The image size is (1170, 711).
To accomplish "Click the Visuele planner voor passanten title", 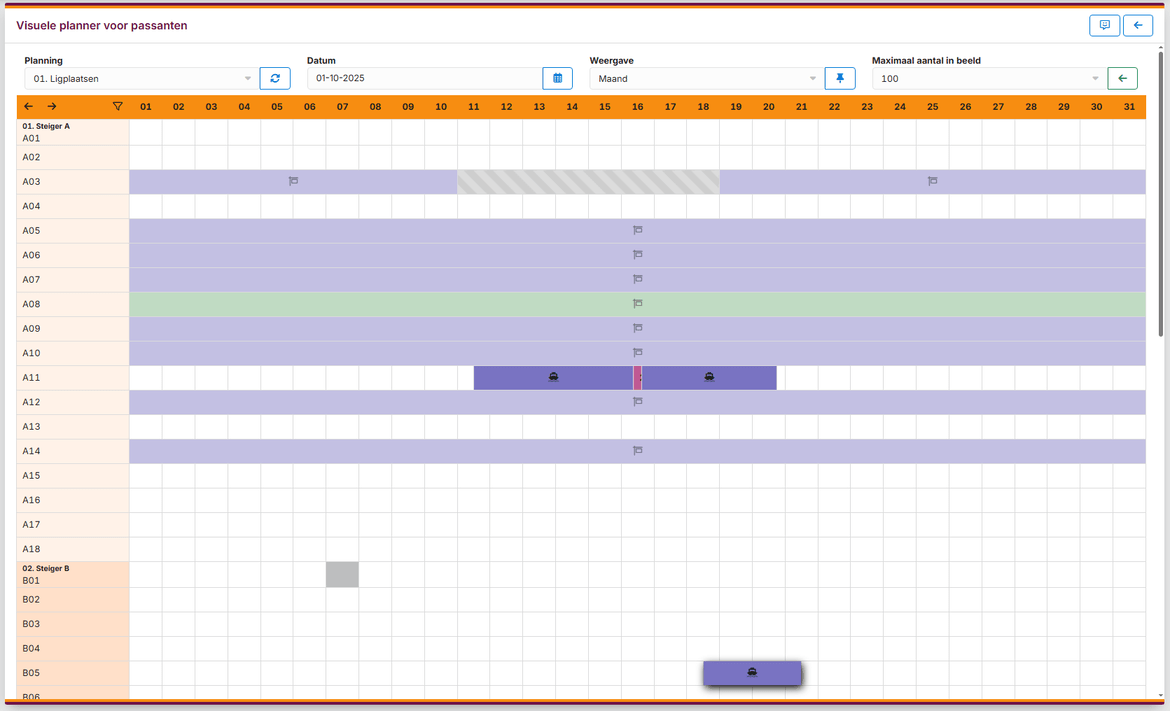I will [x=102, y=25].
